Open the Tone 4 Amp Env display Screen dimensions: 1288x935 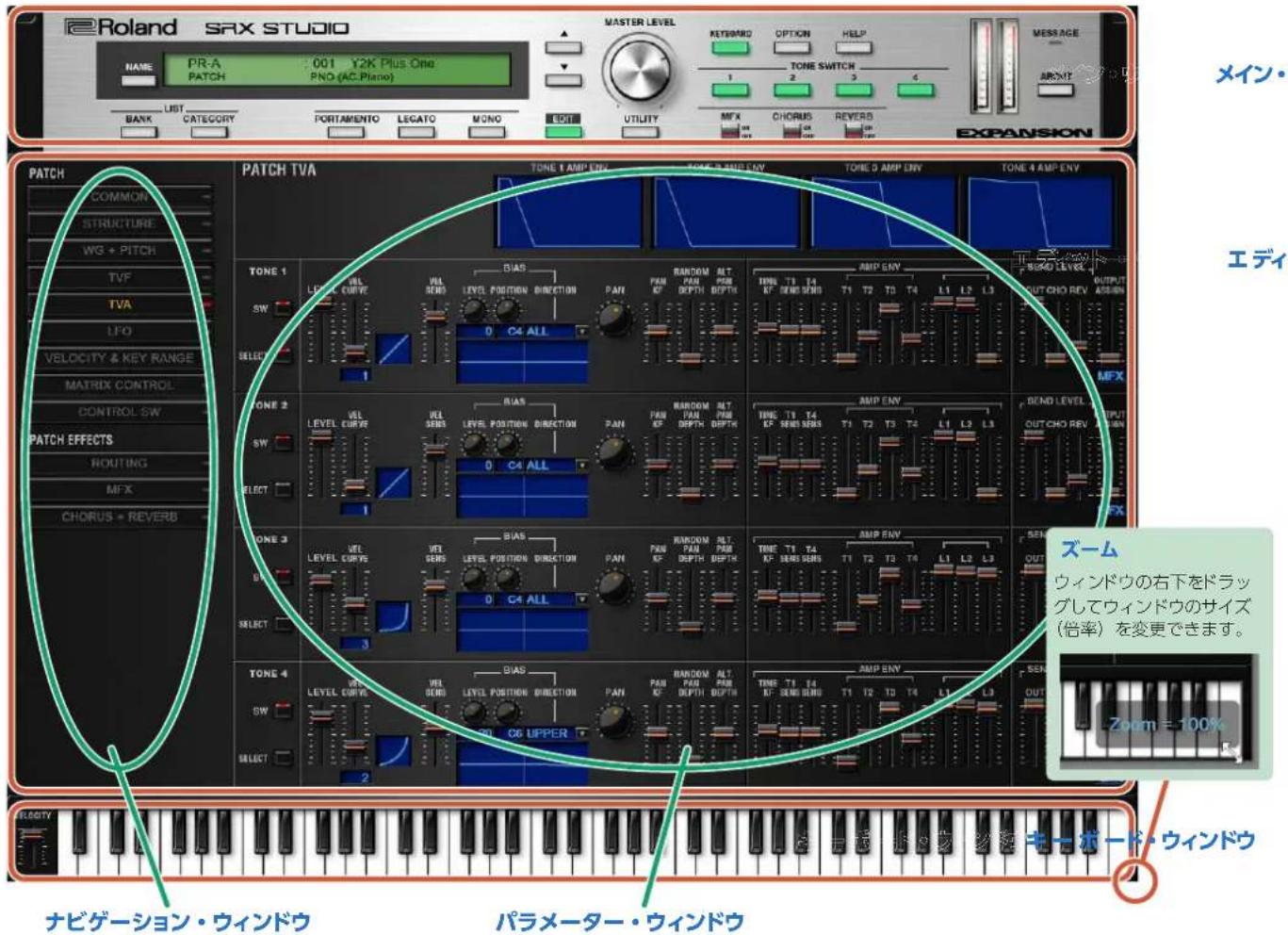1040,210
